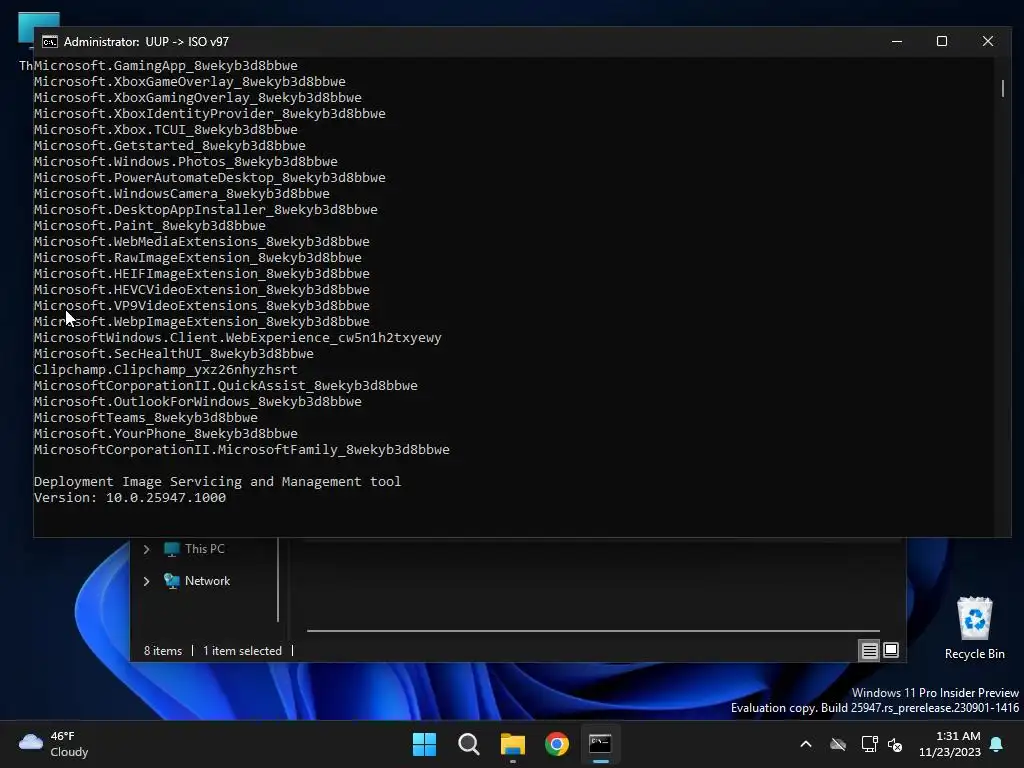
Task: Click the Microsoft.VP9VideoExtensions line
Action: click(x=202, y=306)
